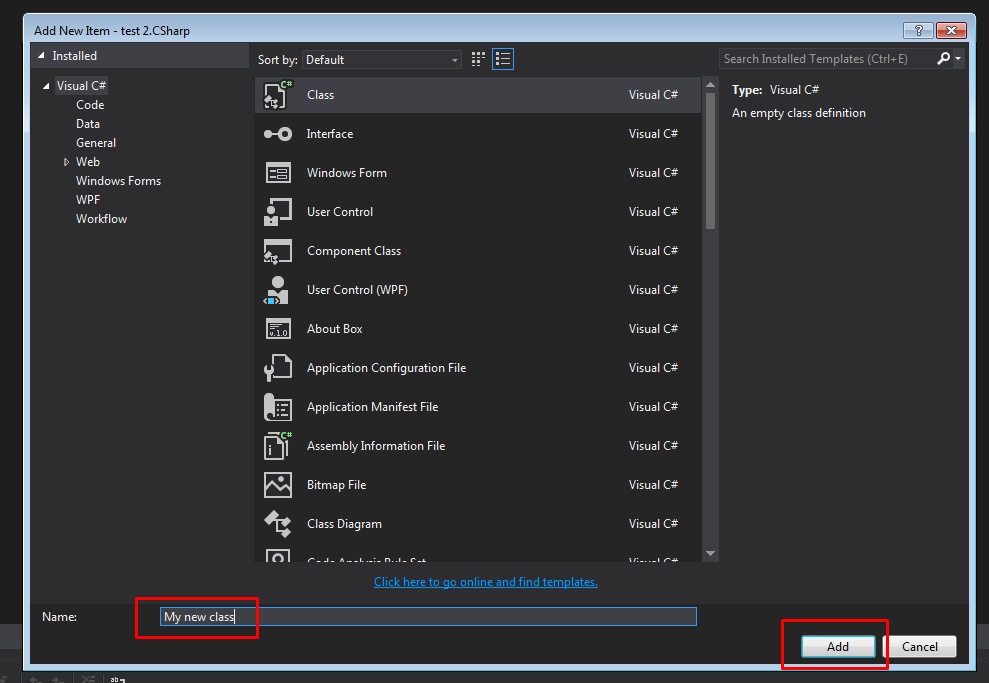989x683 pixels.
Task: Select the Workflow category
Action: (x=102, y=219)
